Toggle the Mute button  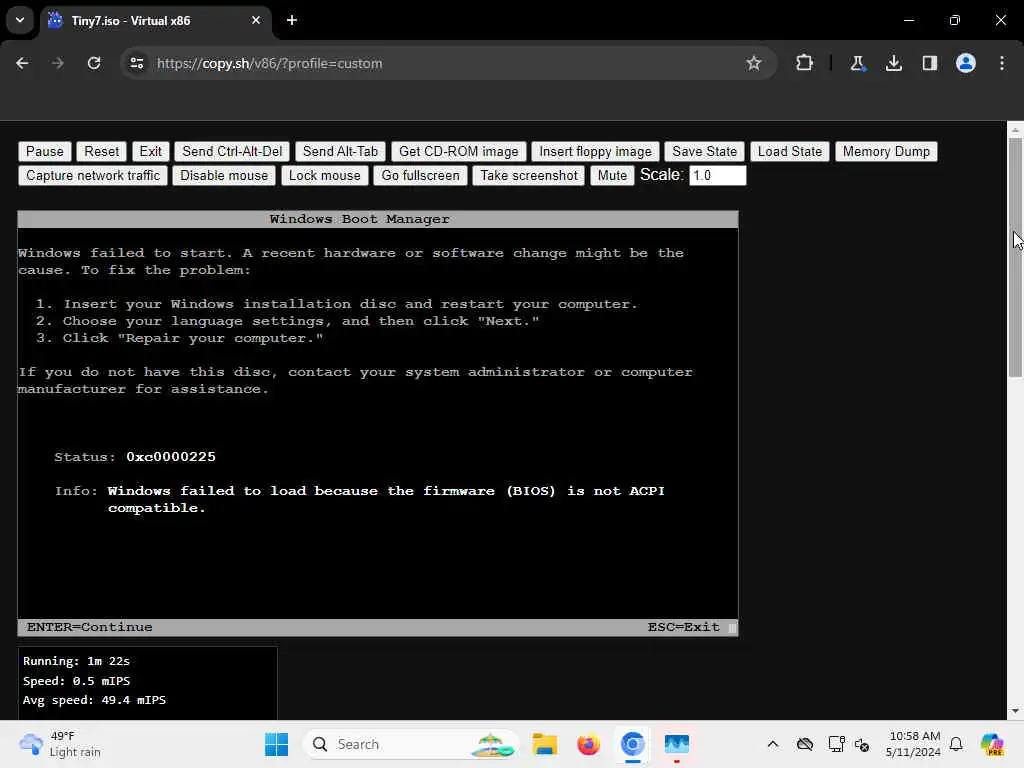[612, 176]
